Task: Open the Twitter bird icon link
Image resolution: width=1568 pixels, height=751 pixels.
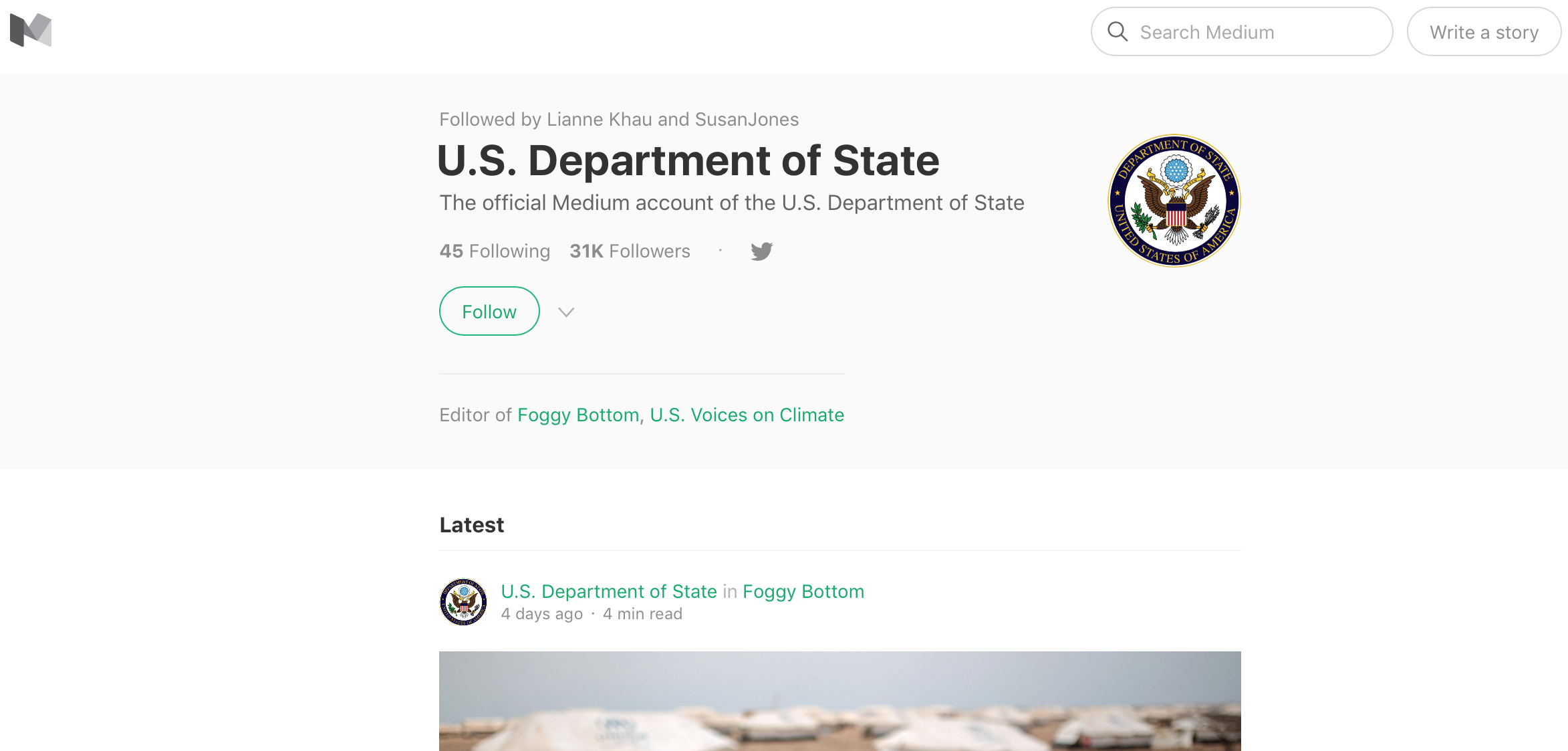Action: [761, 251]
